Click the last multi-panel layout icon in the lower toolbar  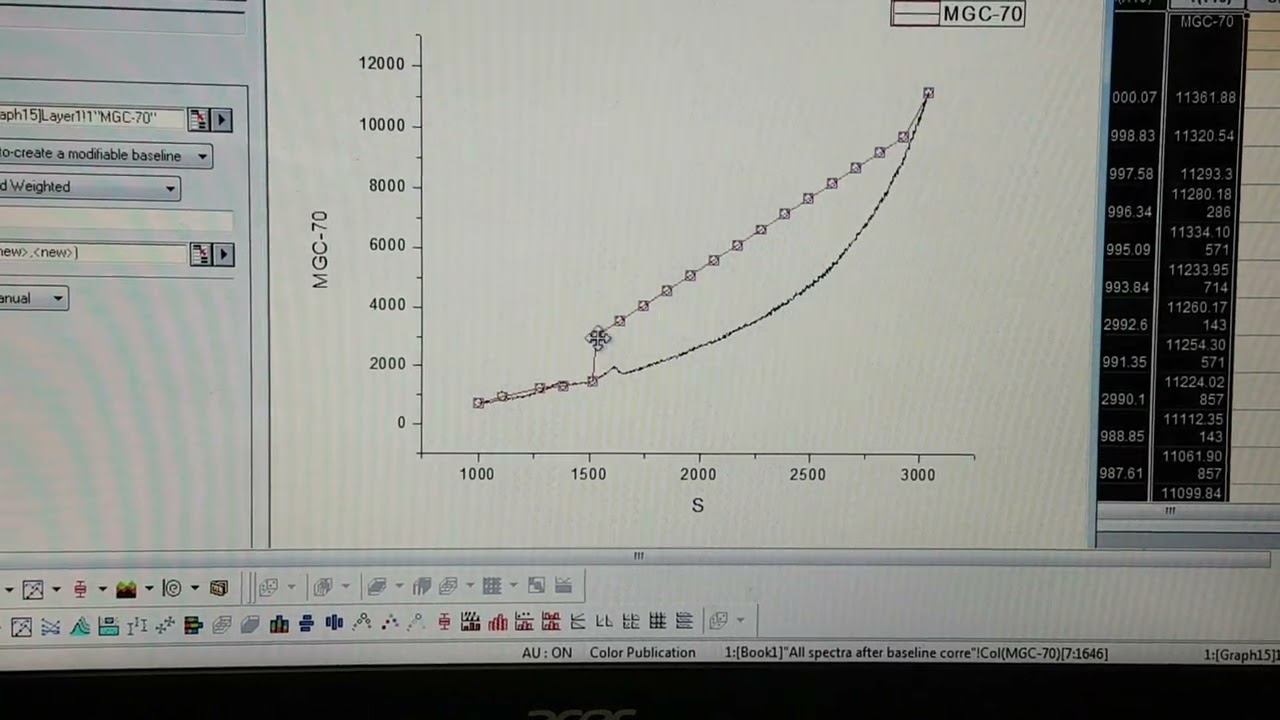point(684,620)
